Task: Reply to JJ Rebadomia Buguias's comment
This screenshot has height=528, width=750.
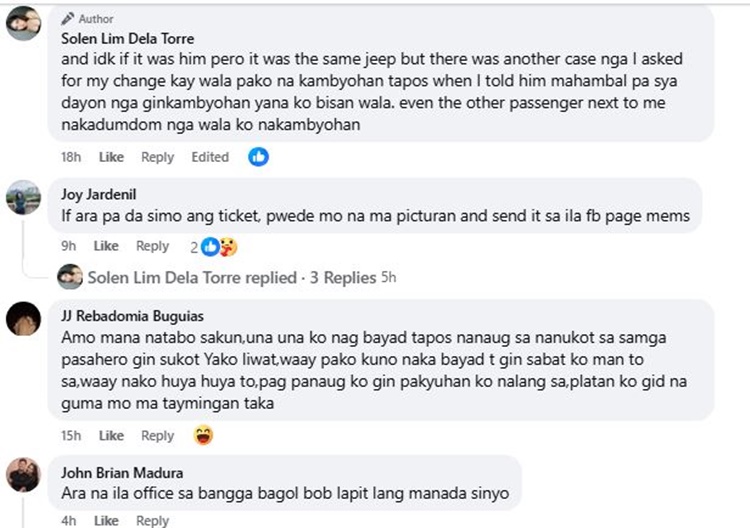Action: [x=157, y=435]
